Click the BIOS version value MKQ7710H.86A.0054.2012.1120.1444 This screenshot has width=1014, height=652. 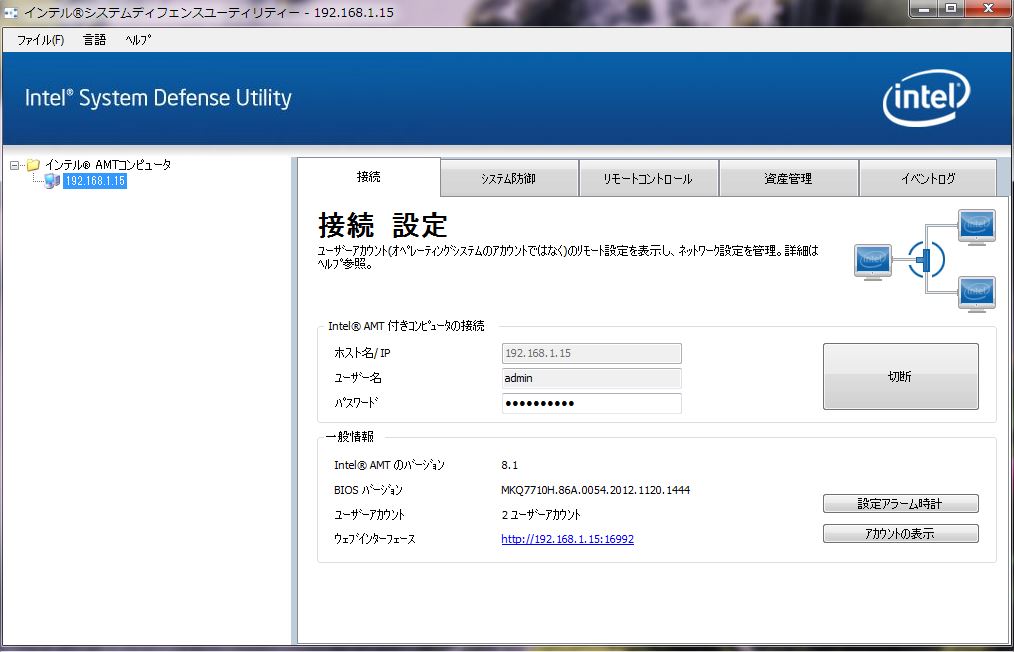click(595, 490)
